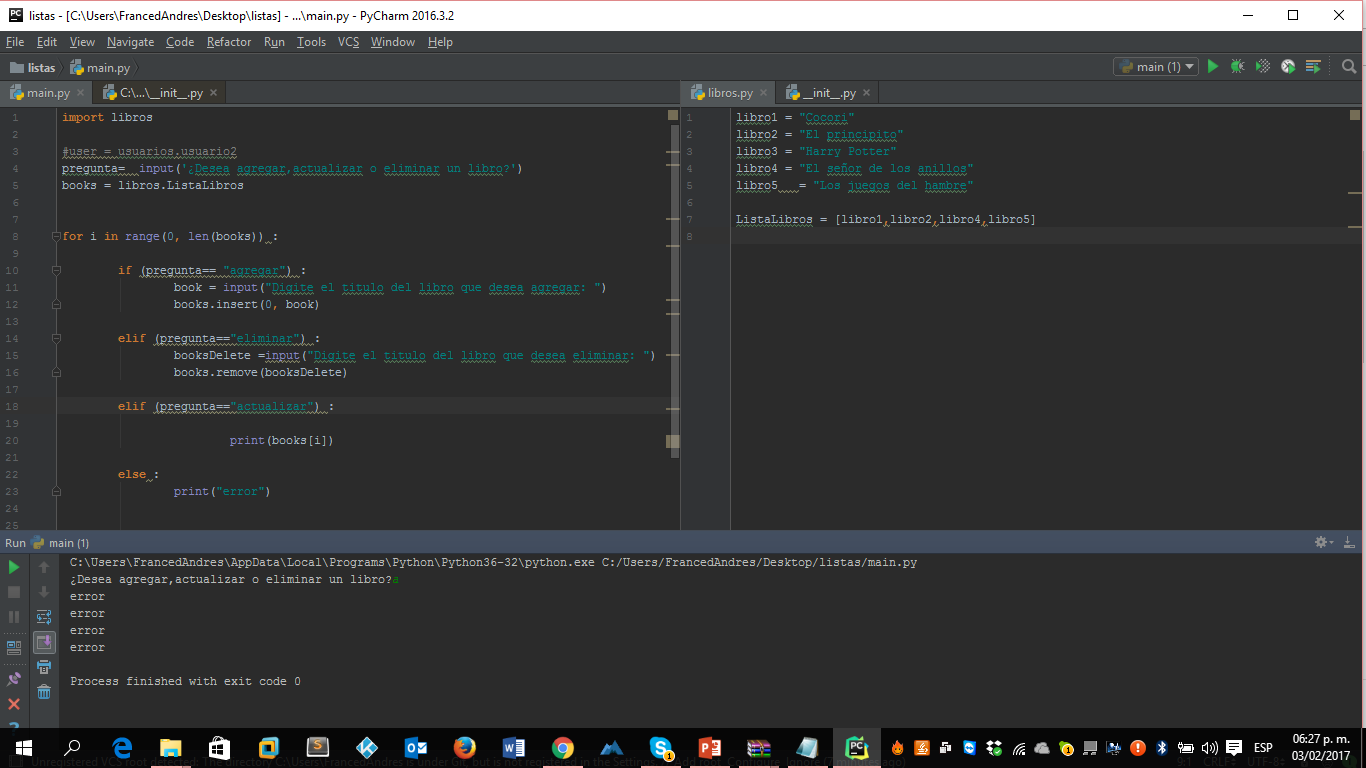Open the taskbar volume control
This screenshot has width=1366, height=768.
pos(1209,748)
